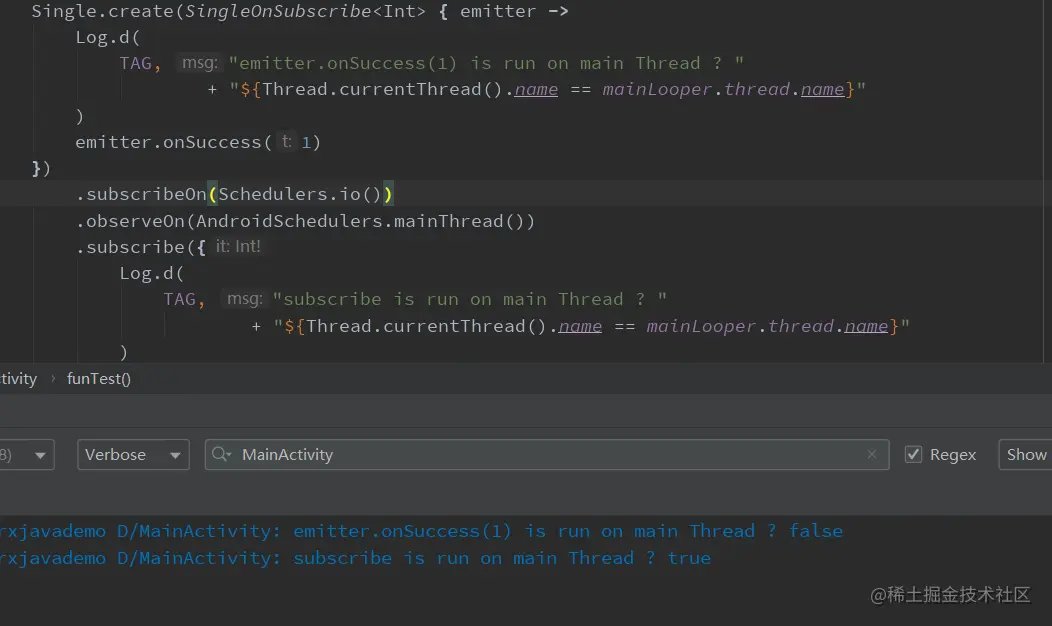
Task: Place cursor on .subscribeOn(Schedulers.io()) line
Action: [234, 194]
